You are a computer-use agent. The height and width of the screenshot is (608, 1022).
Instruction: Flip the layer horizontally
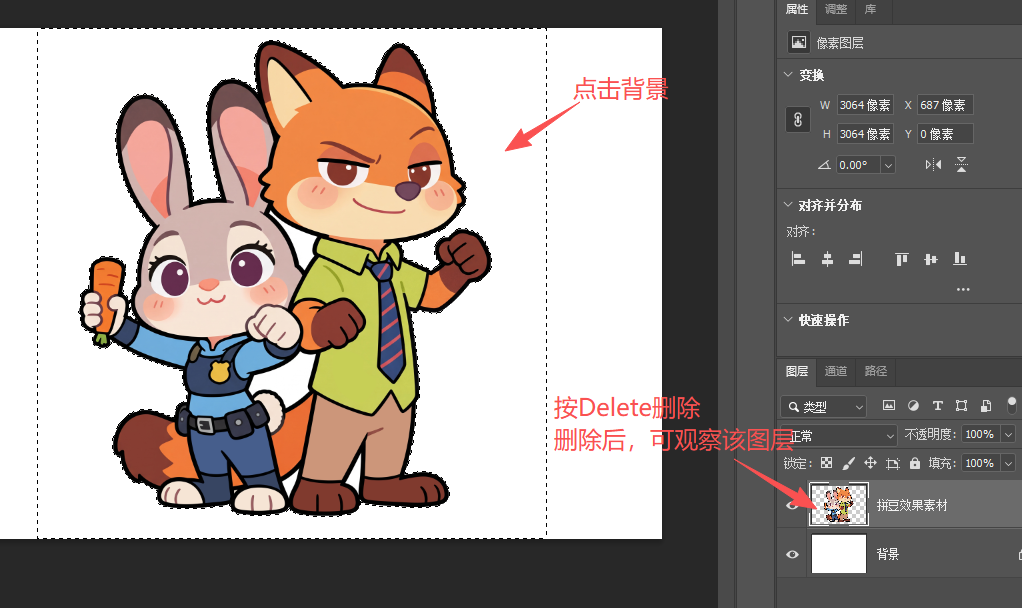point(933,165)
